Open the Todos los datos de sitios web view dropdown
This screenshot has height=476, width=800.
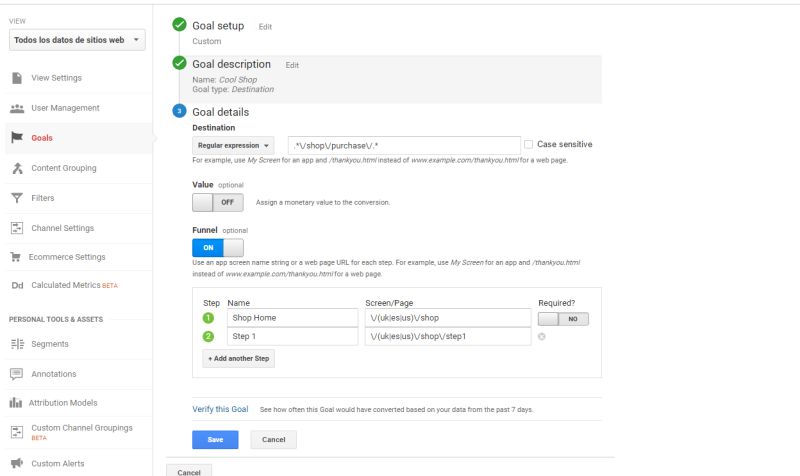pos(77,40)
